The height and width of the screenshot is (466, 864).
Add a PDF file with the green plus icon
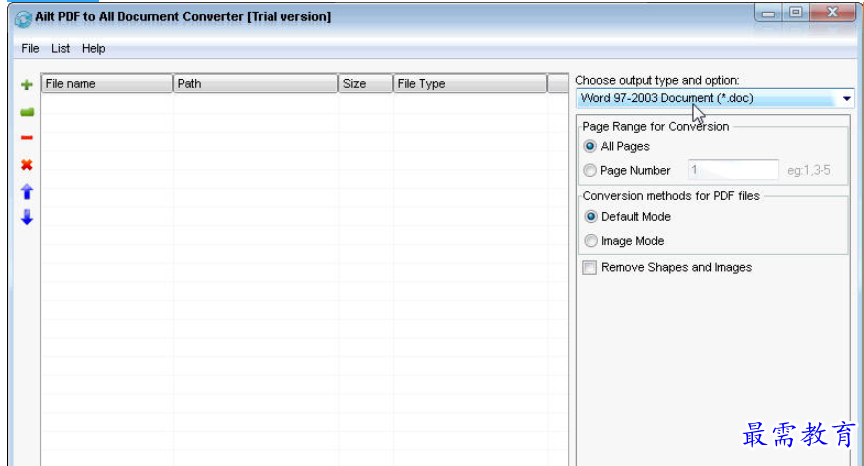[x=27, y=85]
